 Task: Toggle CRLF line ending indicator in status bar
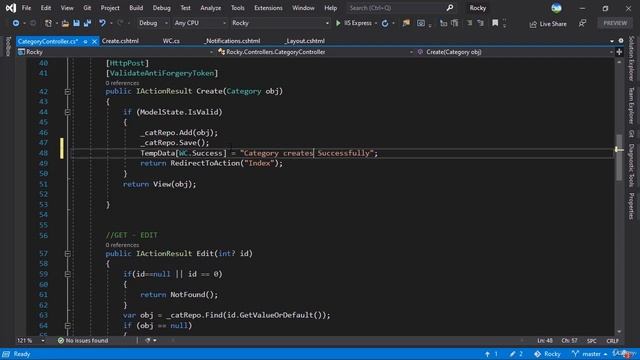click(612, 341)
